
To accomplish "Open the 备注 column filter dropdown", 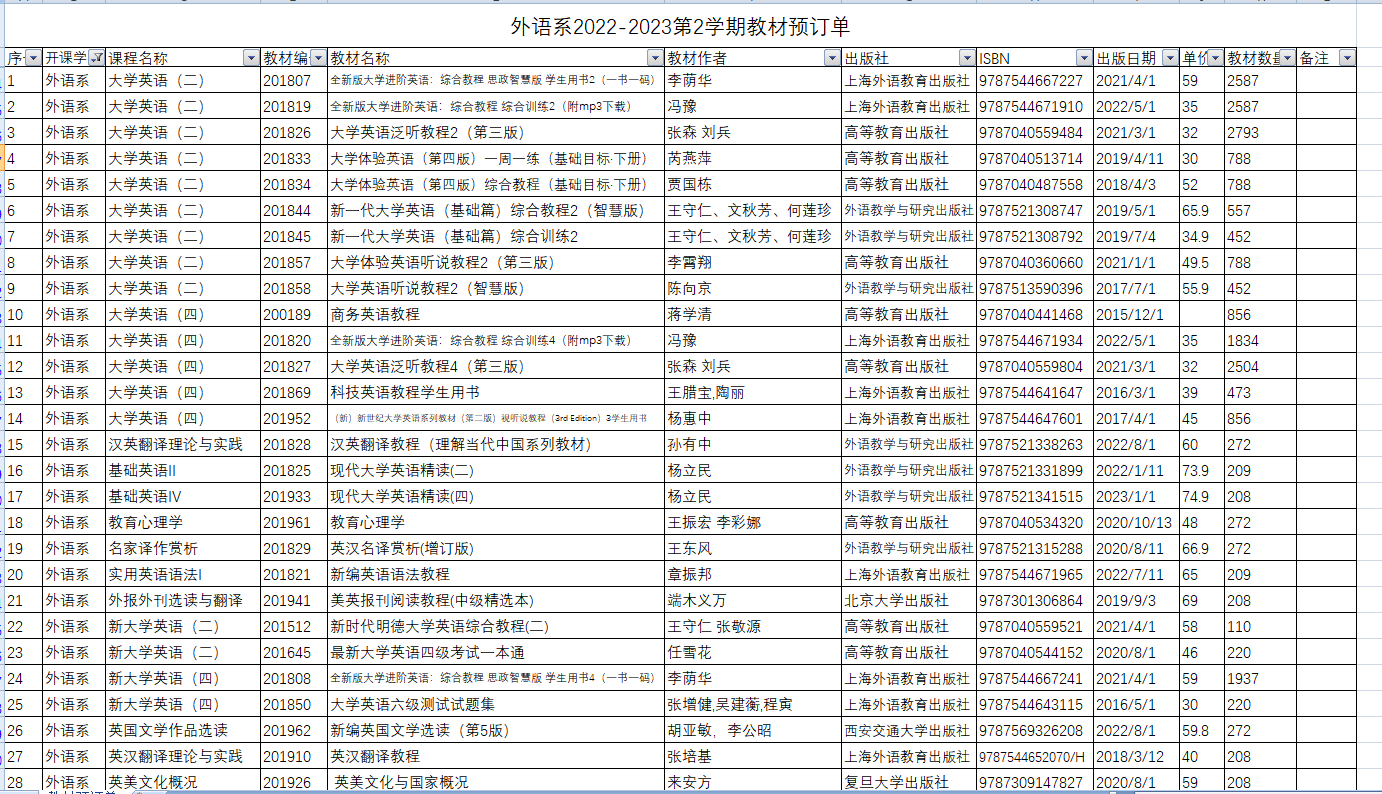I will click(1347, 58).
